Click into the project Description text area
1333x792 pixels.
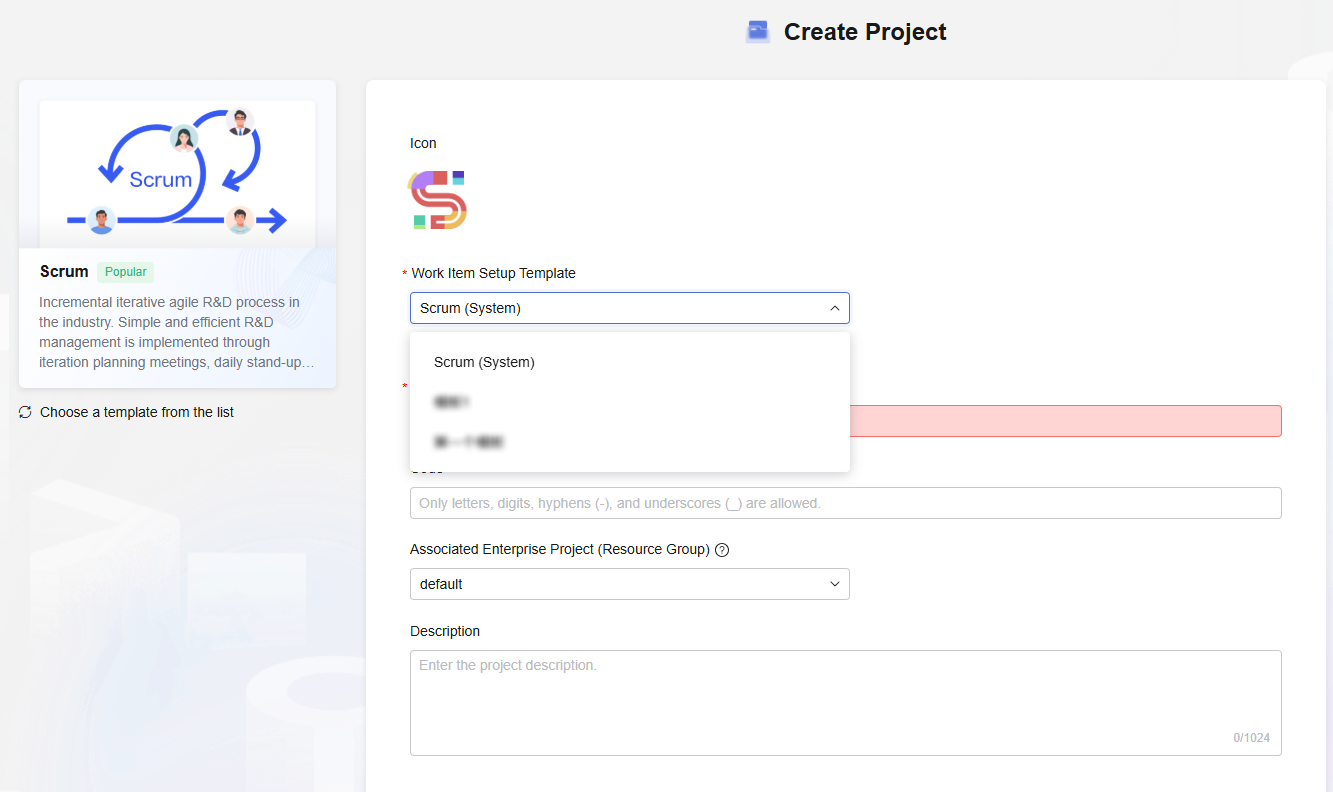pos(845,702)
